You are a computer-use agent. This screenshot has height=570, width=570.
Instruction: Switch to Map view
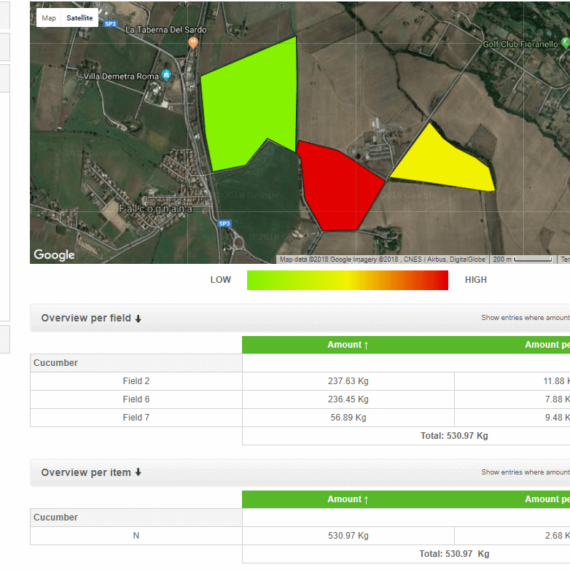(49, 18)
